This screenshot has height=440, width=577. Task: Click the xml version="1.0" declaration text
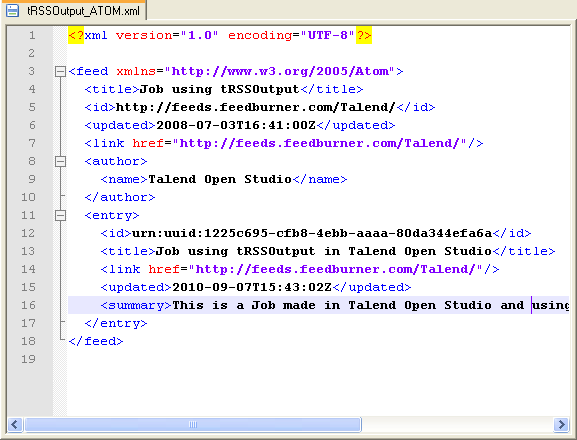pos(152,35)
